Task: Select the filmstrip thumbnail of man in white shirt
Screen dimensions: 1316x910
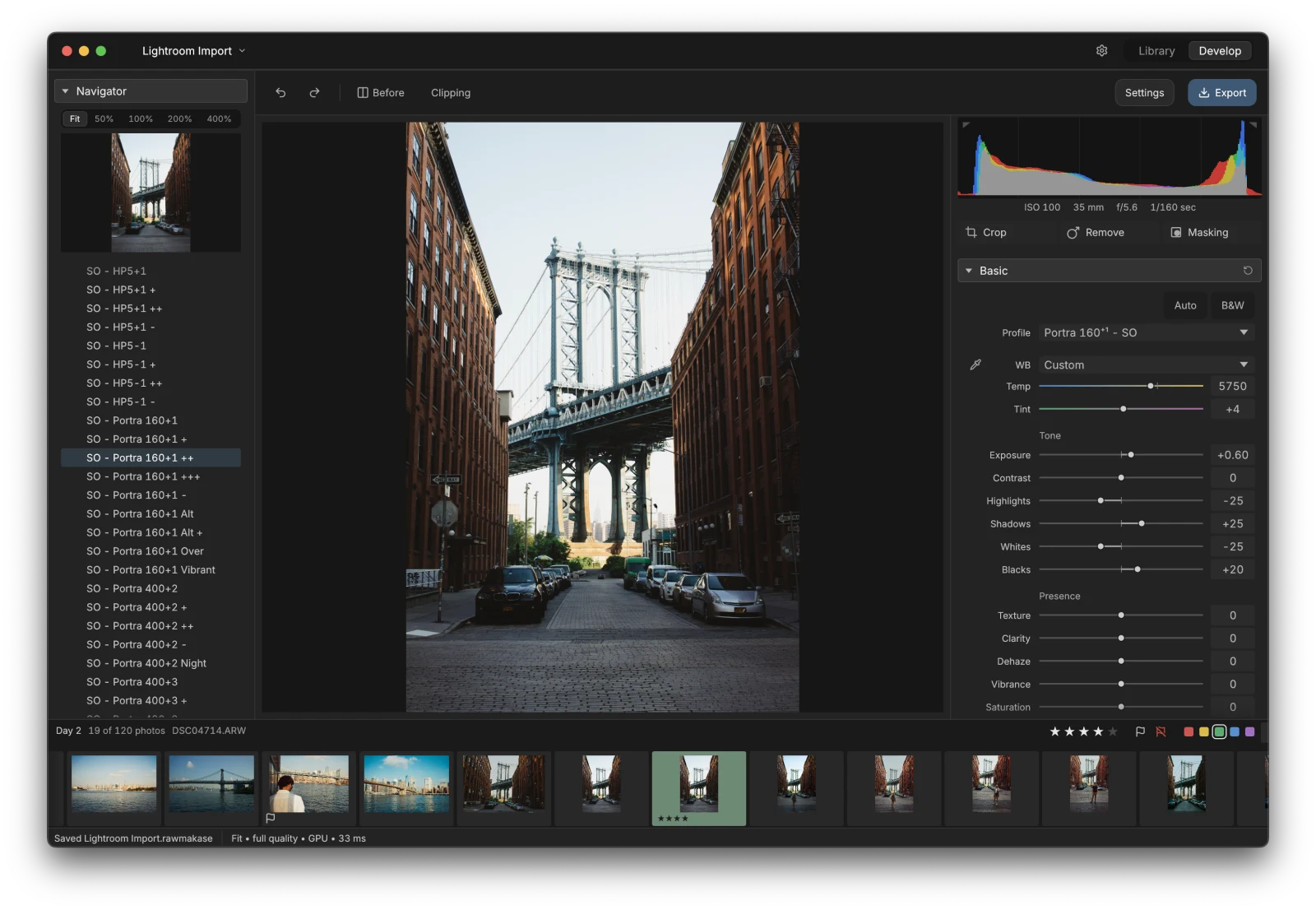Action: [309, 788]
